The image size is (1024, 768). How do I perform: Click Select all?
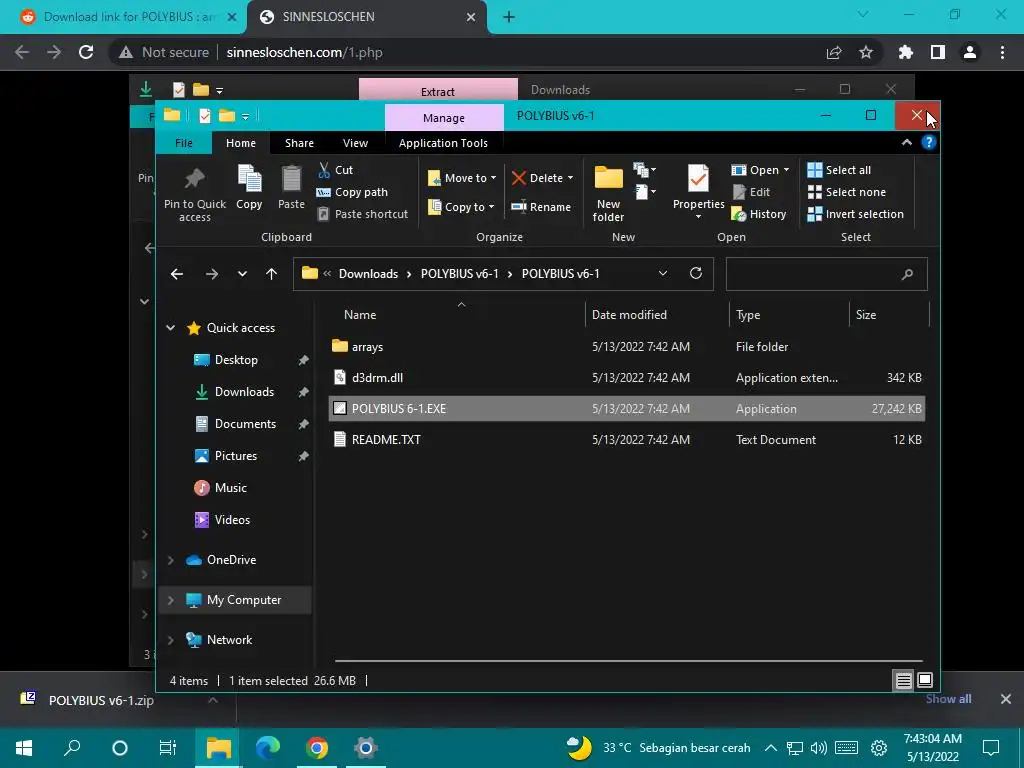tap(839, 170)
